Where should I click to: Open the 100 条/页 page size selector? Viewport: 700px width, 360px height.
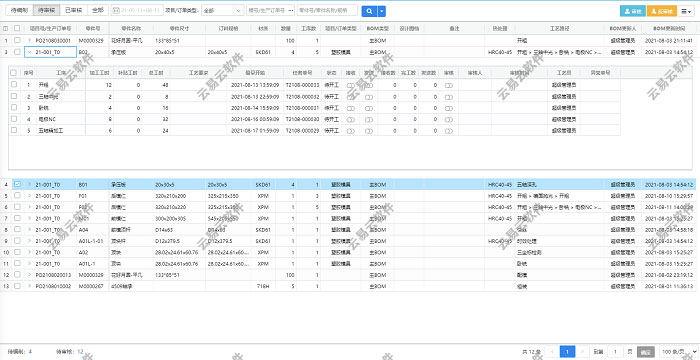coord(678,352)
